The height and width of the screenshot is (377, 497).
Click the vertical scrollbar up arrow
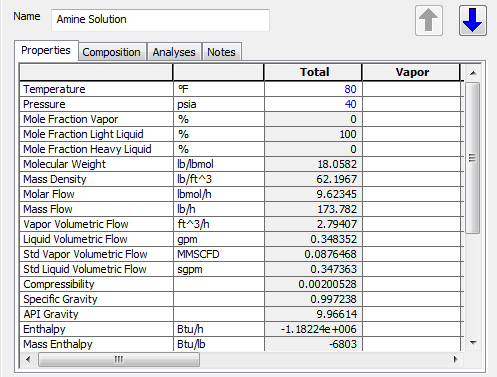473,73
